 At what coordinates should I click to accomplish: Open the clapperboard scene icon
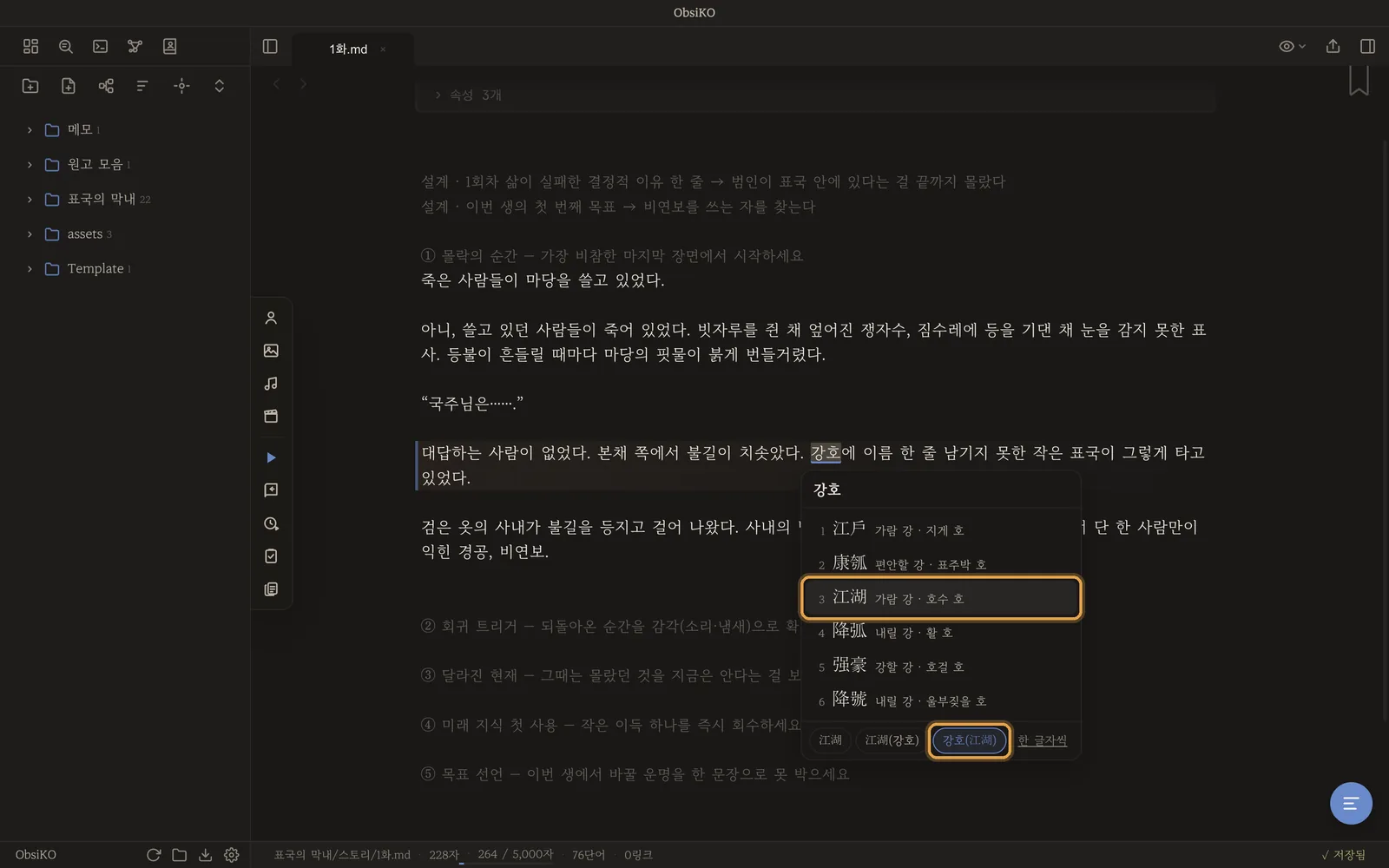pos(271,416)
